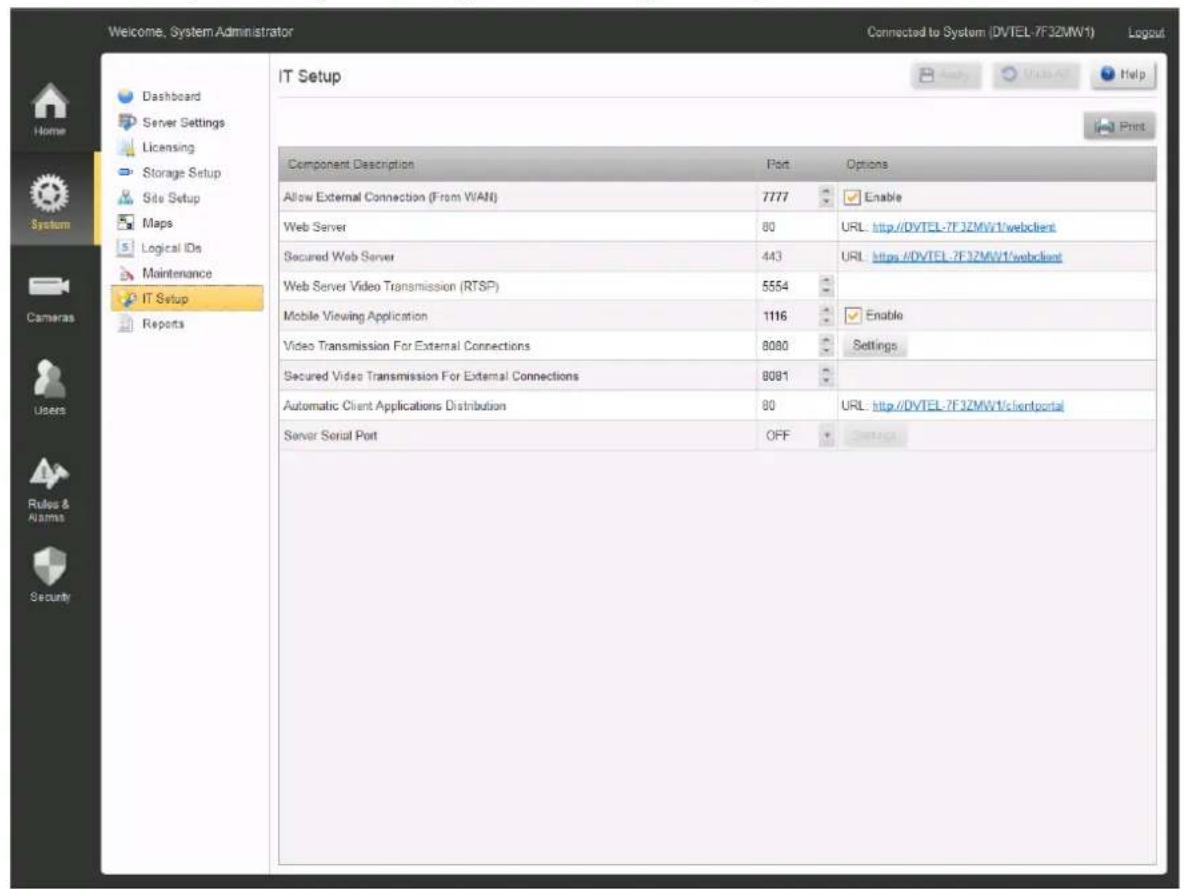Click the Reports document icon

126,324
